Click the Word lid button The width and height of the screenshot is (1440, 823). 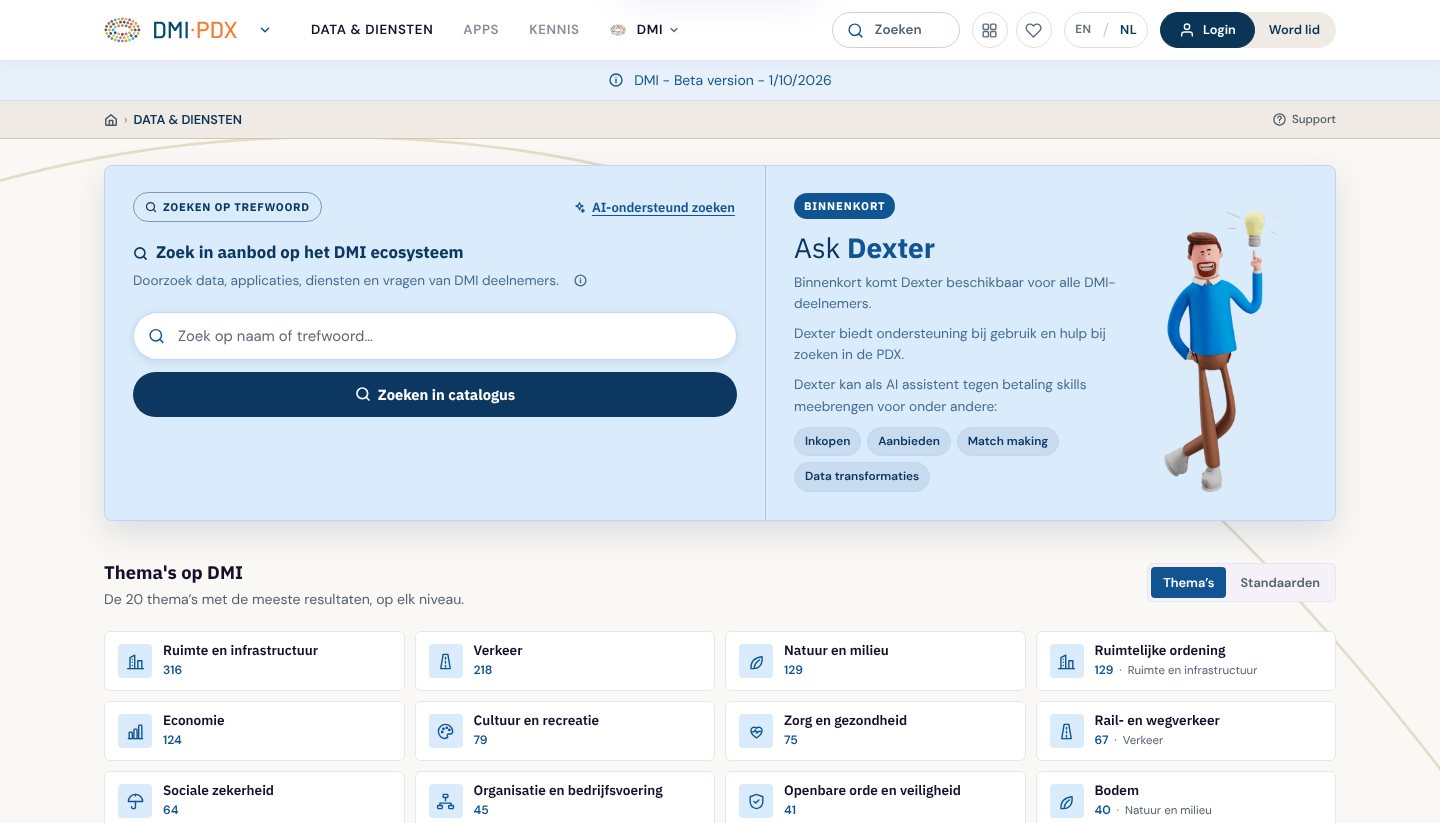pos(1294,30)
